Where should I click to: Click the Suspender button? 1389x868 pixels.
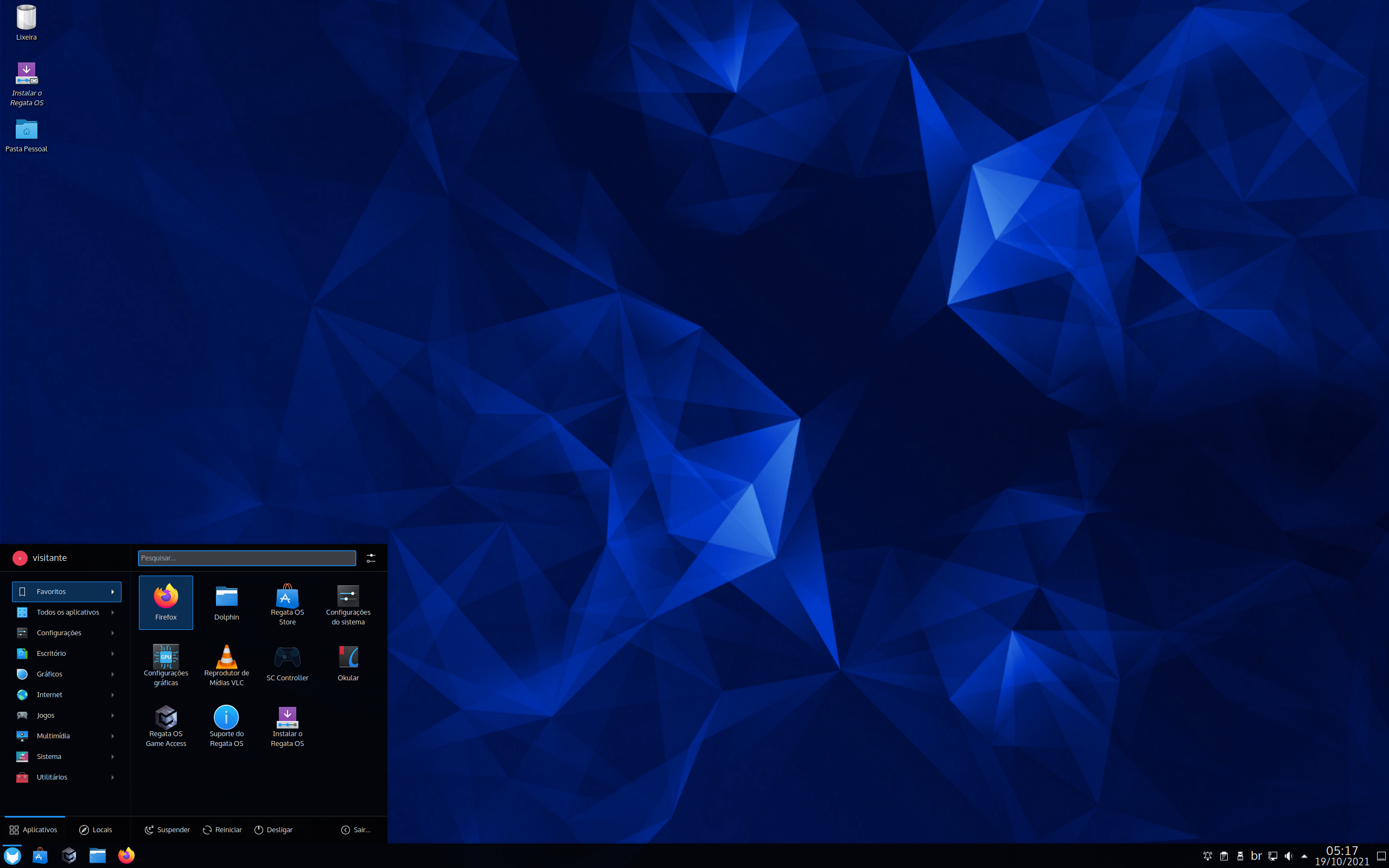167,830
